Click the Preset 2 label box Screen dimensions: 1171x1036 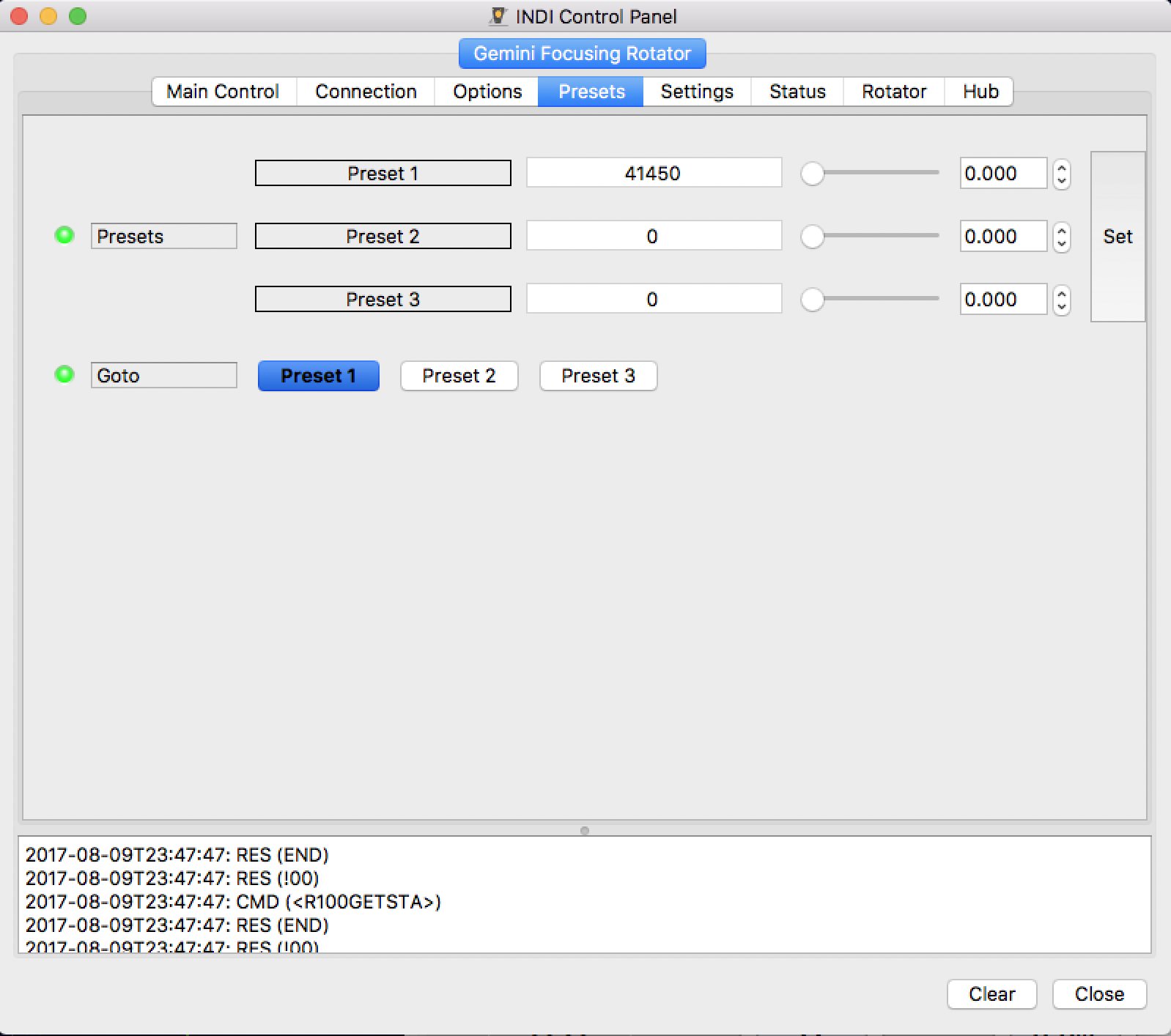tap(383, 236)
